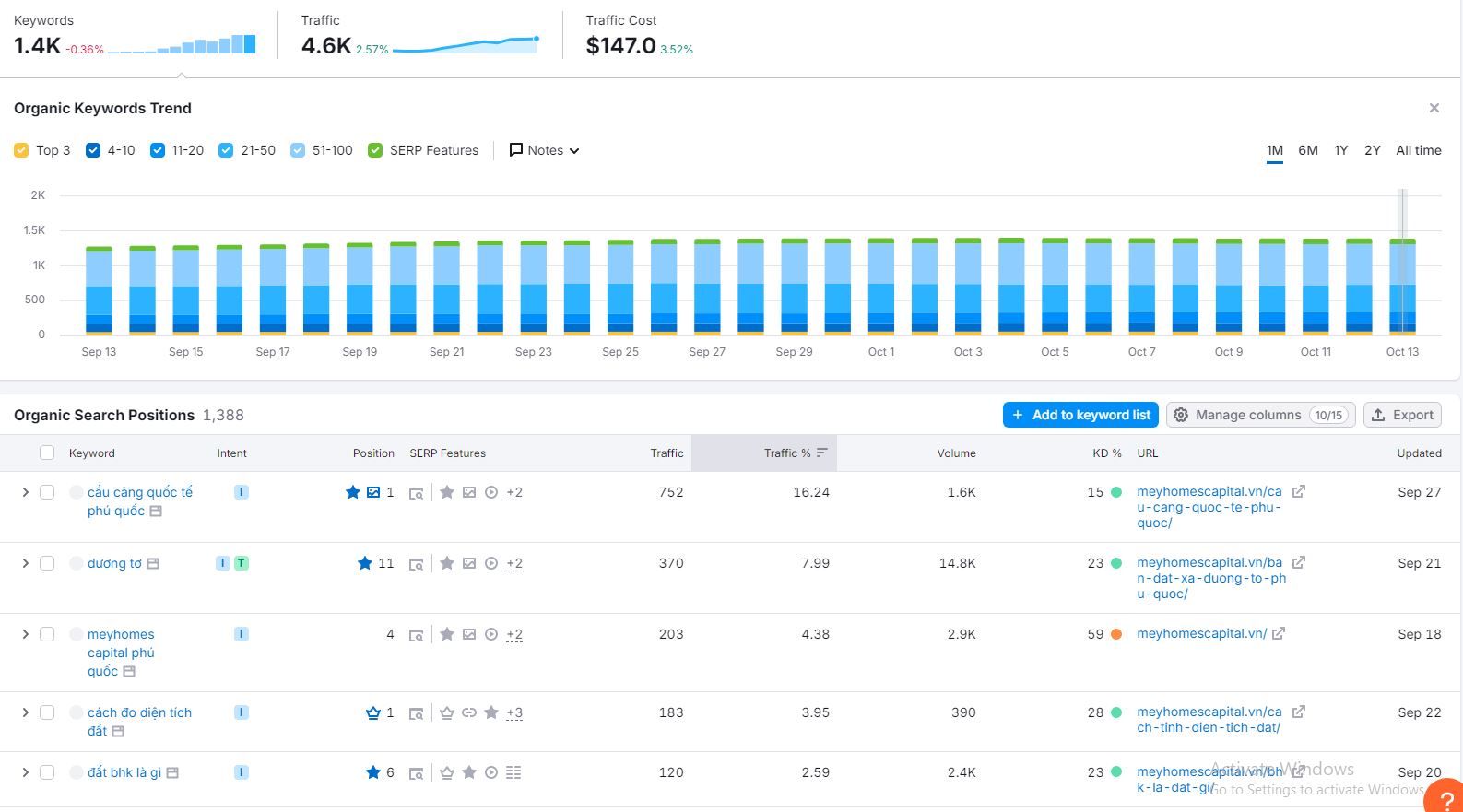
Task: Export the organic search positions
Action: coord(1402,415)
